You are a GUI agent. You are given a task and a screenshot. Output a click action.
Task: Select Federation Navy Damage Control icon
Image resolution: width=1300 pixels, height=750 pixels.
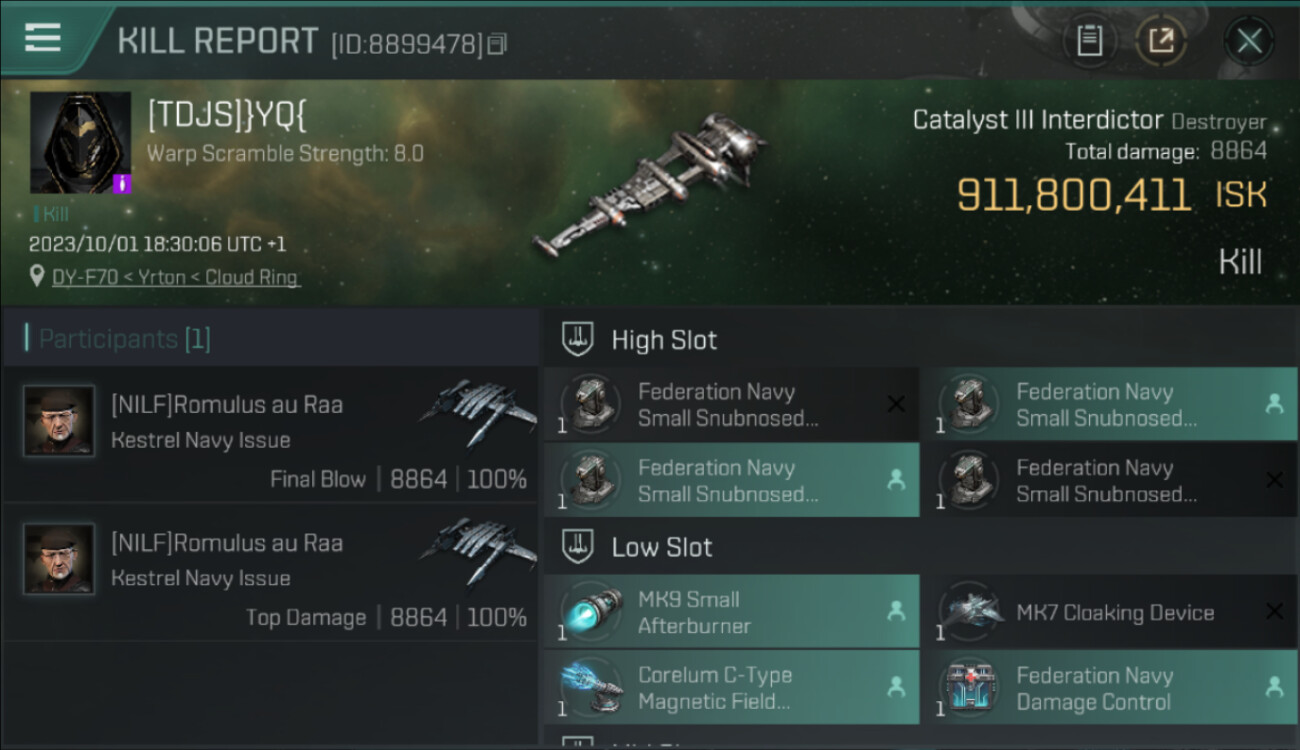pos(970,688)
